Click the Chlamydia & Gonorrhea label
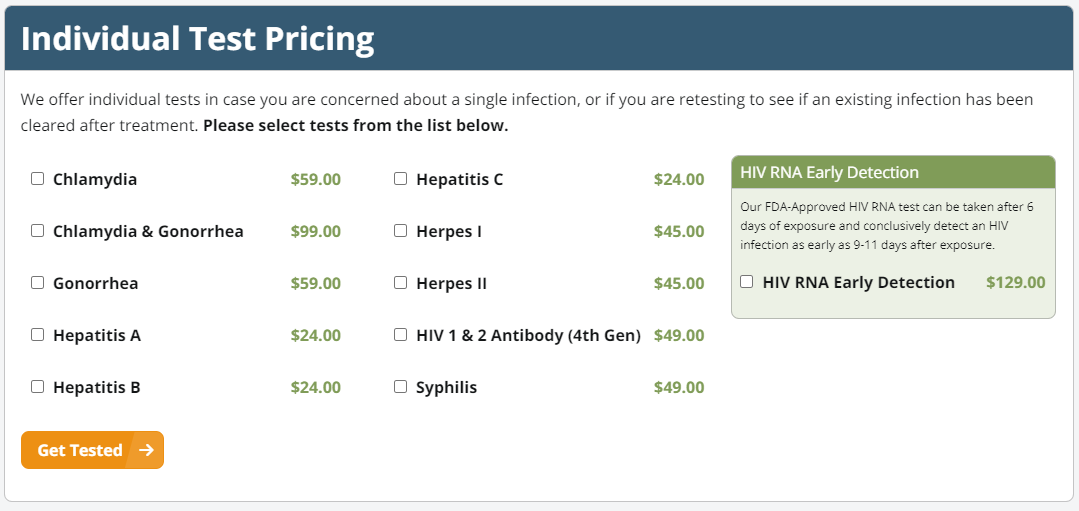 click(148, 231)
